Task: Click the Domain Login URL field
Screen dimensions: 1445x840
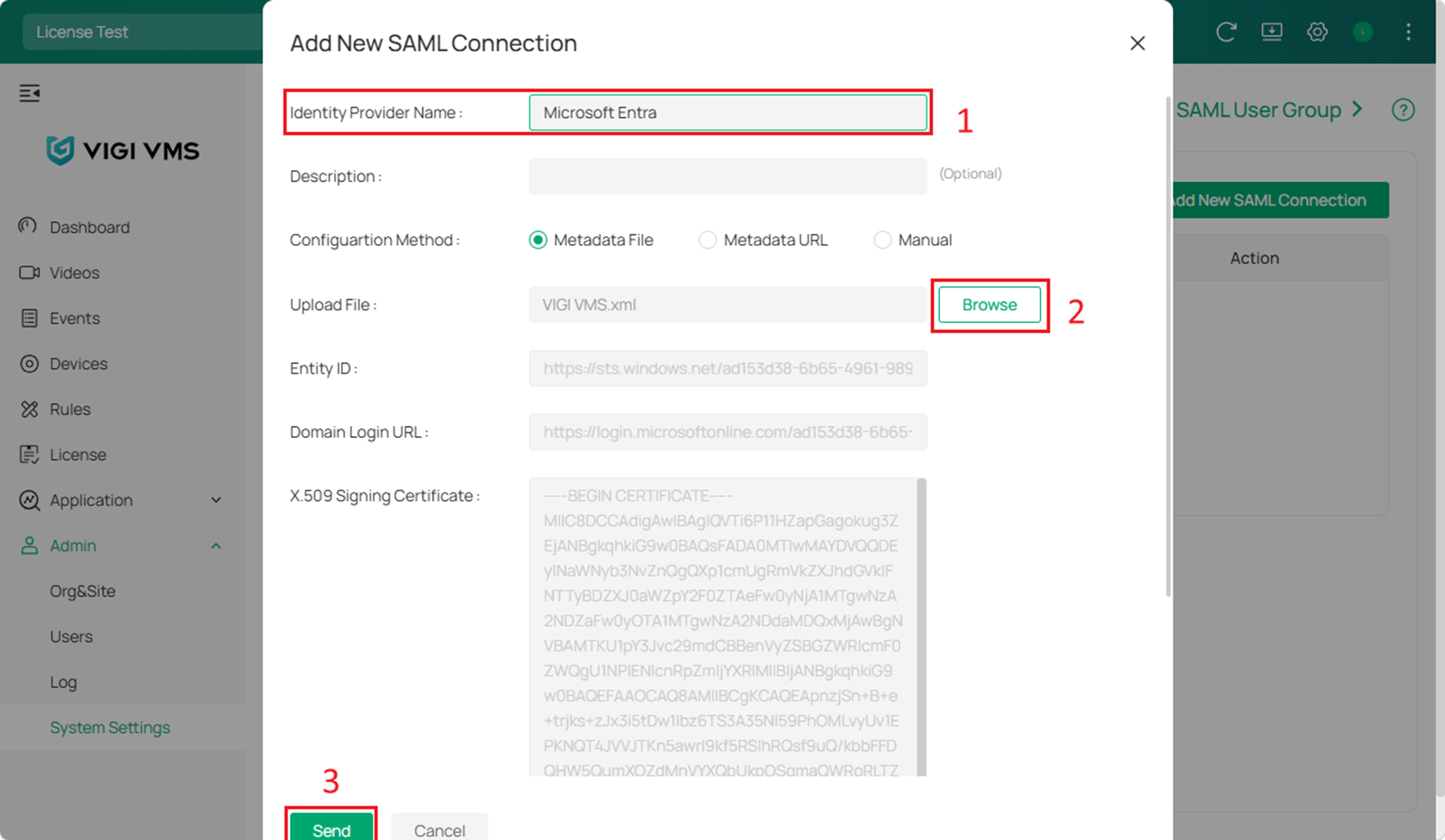Action: tap(728, 432)
